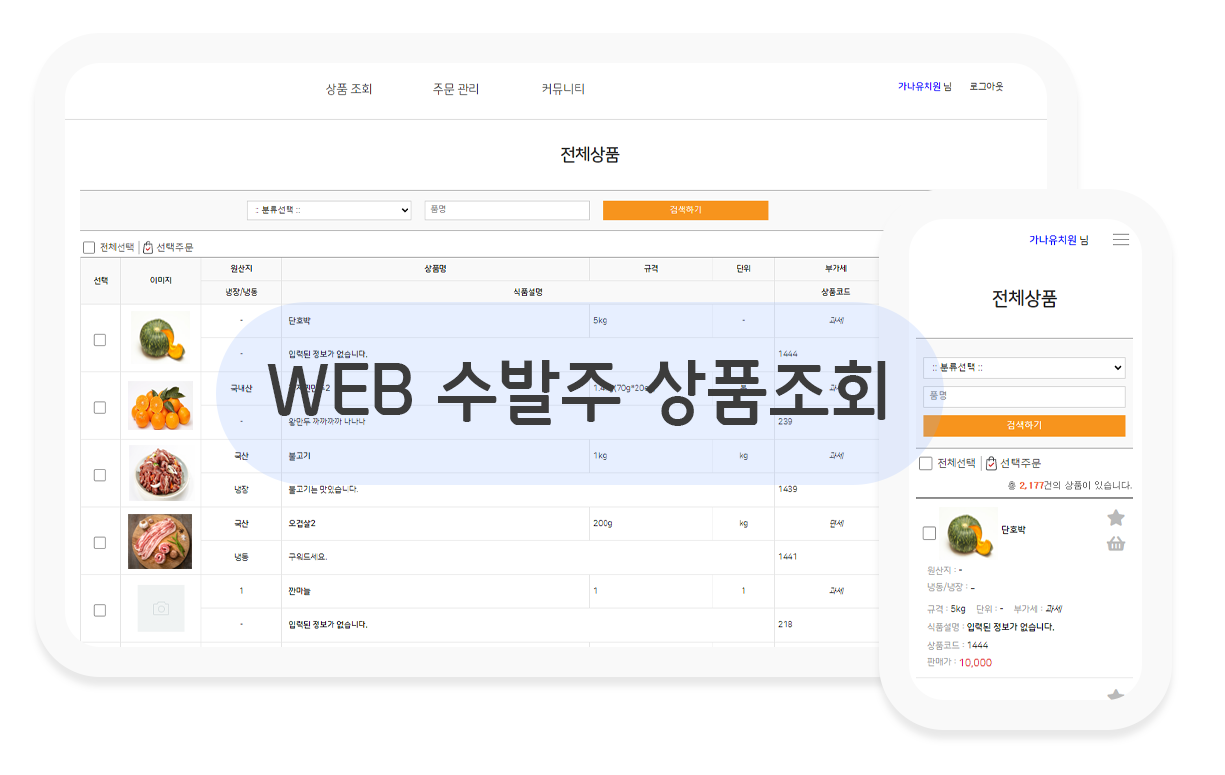Viewport: 1225px width, 775px height.
Task: Check 전체선택 in the desktop view
Action: click(x=89, y=247)
